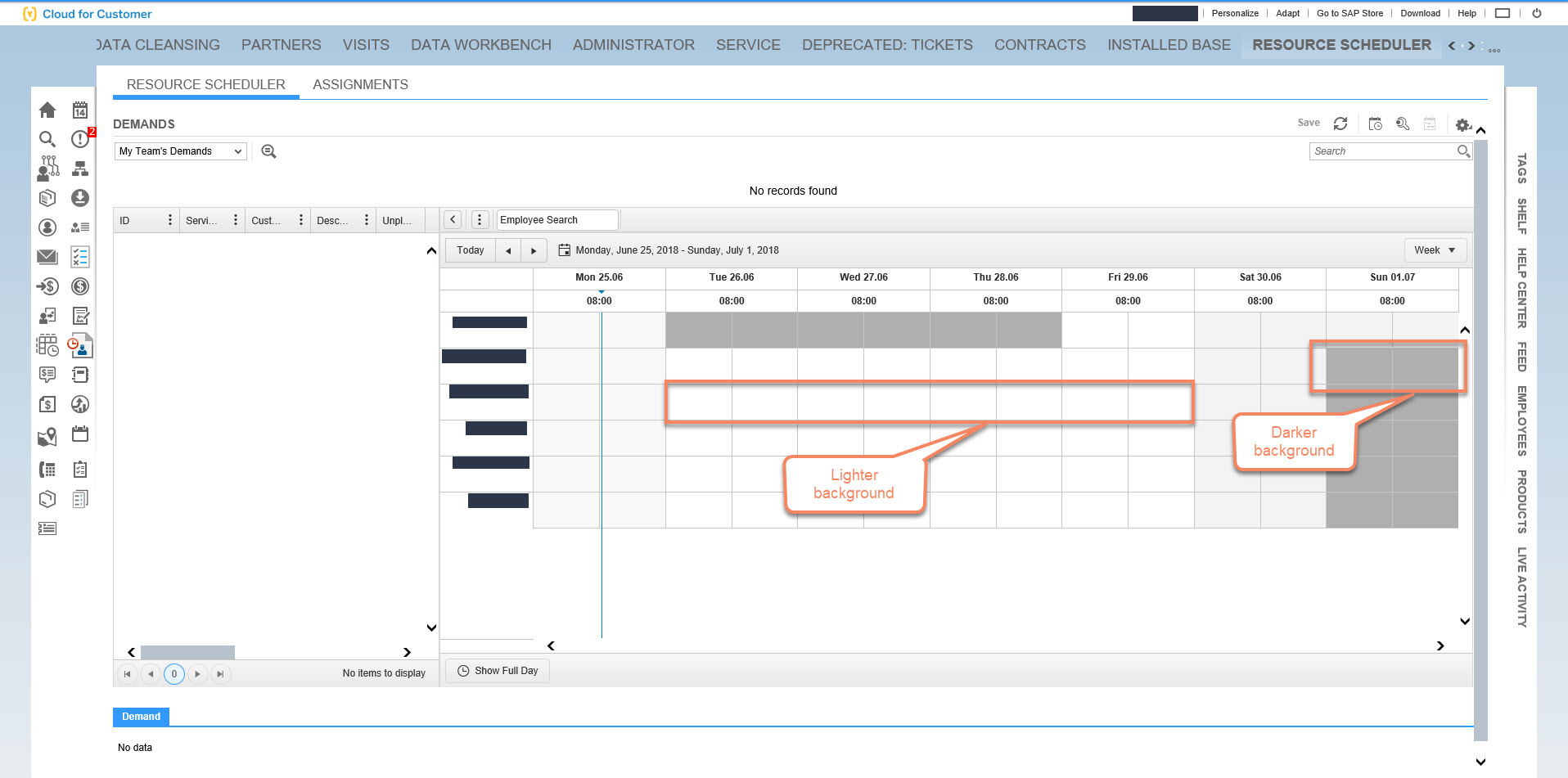The image size is (1568, 778).
Task: Open the Visits menu
Action: click(366, 45)
